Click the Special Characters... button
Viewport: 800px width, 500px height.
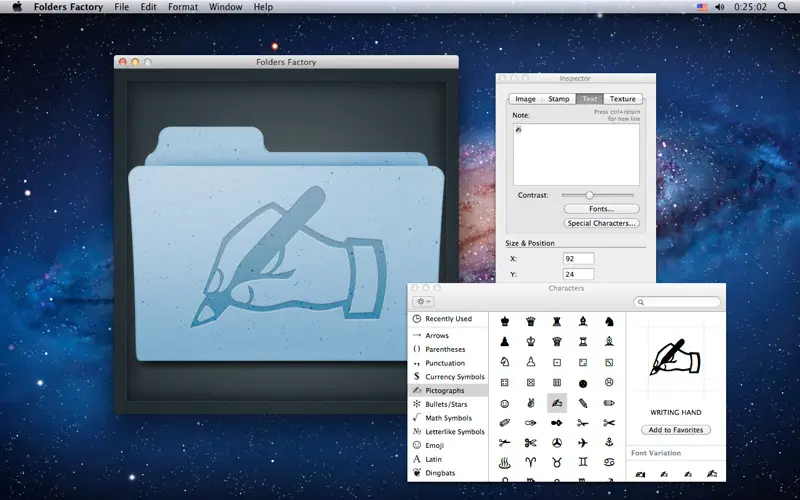pos(602,223)
